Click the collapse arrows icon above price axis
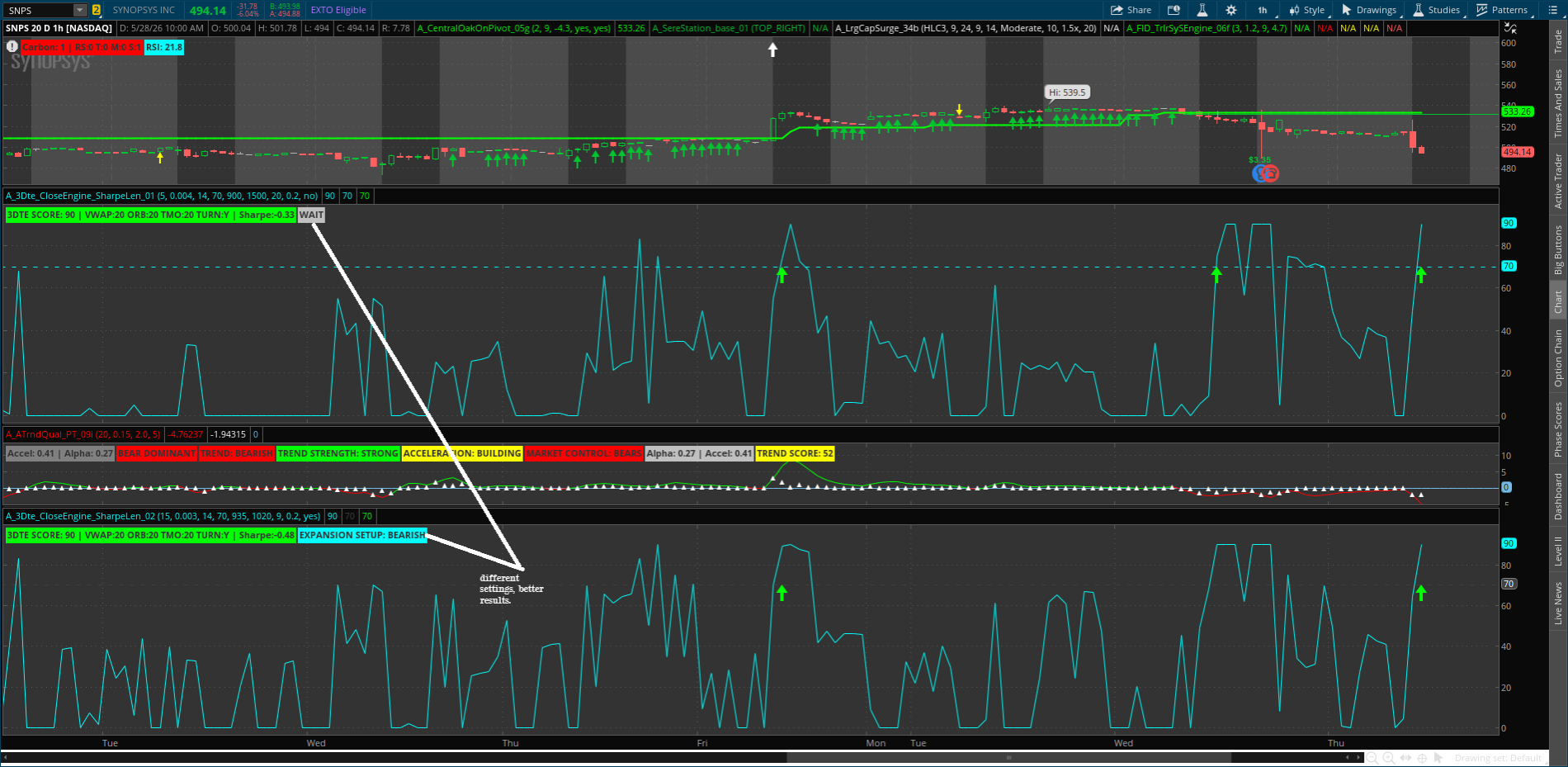 tap(1510, 28)
